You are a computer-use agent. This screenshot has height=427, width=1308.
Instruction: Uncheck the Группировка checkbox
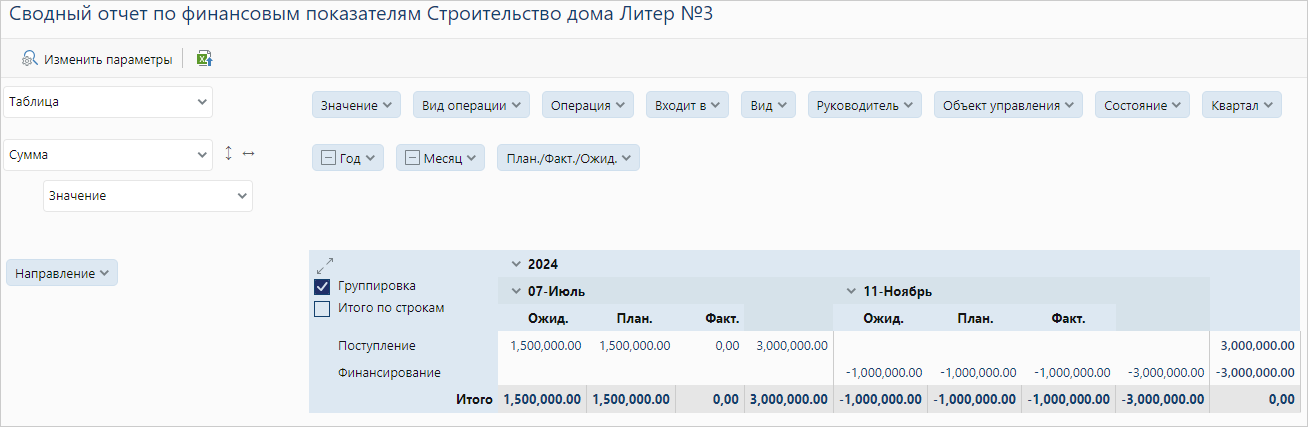click(x=322, y=286)
